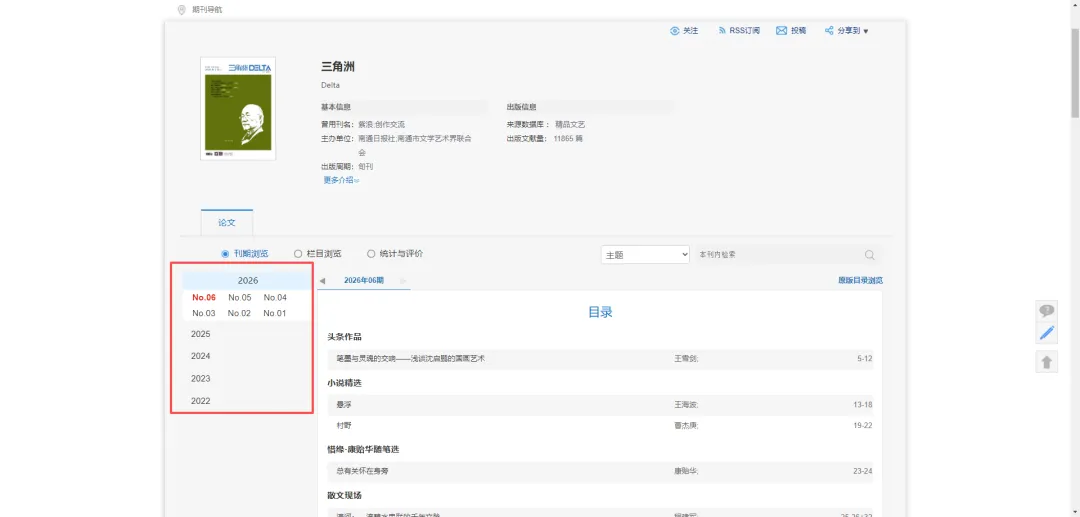
Task: Click the 投稿 envelope icon
Action: pos(781,31)
